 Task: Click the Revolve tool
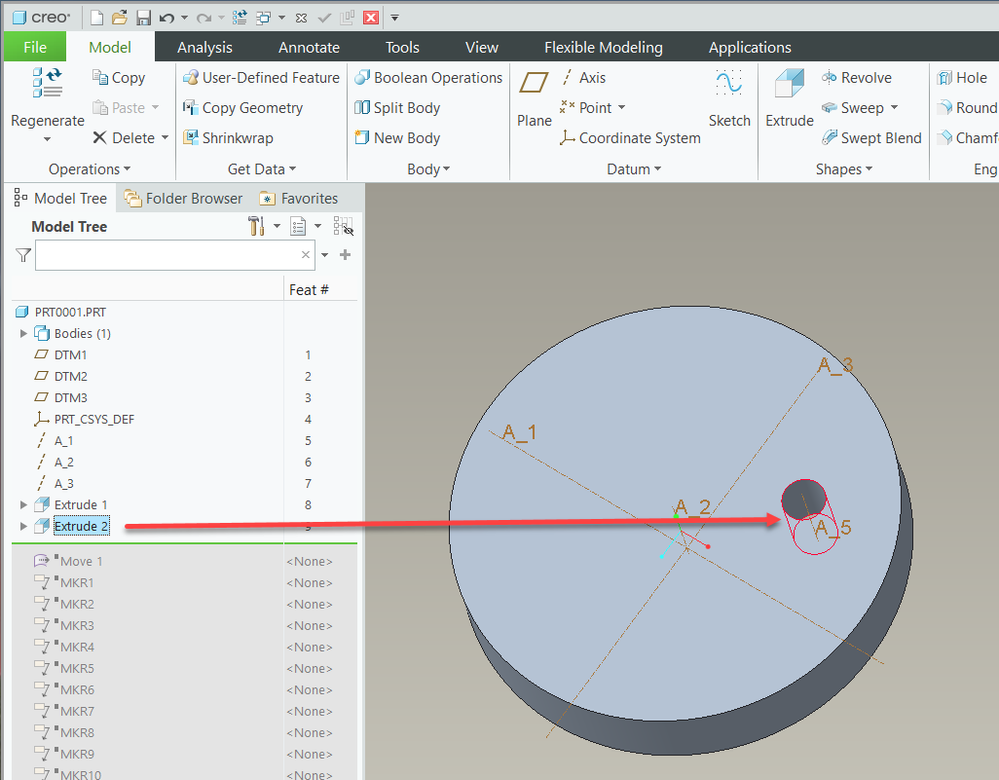(856, 78)
